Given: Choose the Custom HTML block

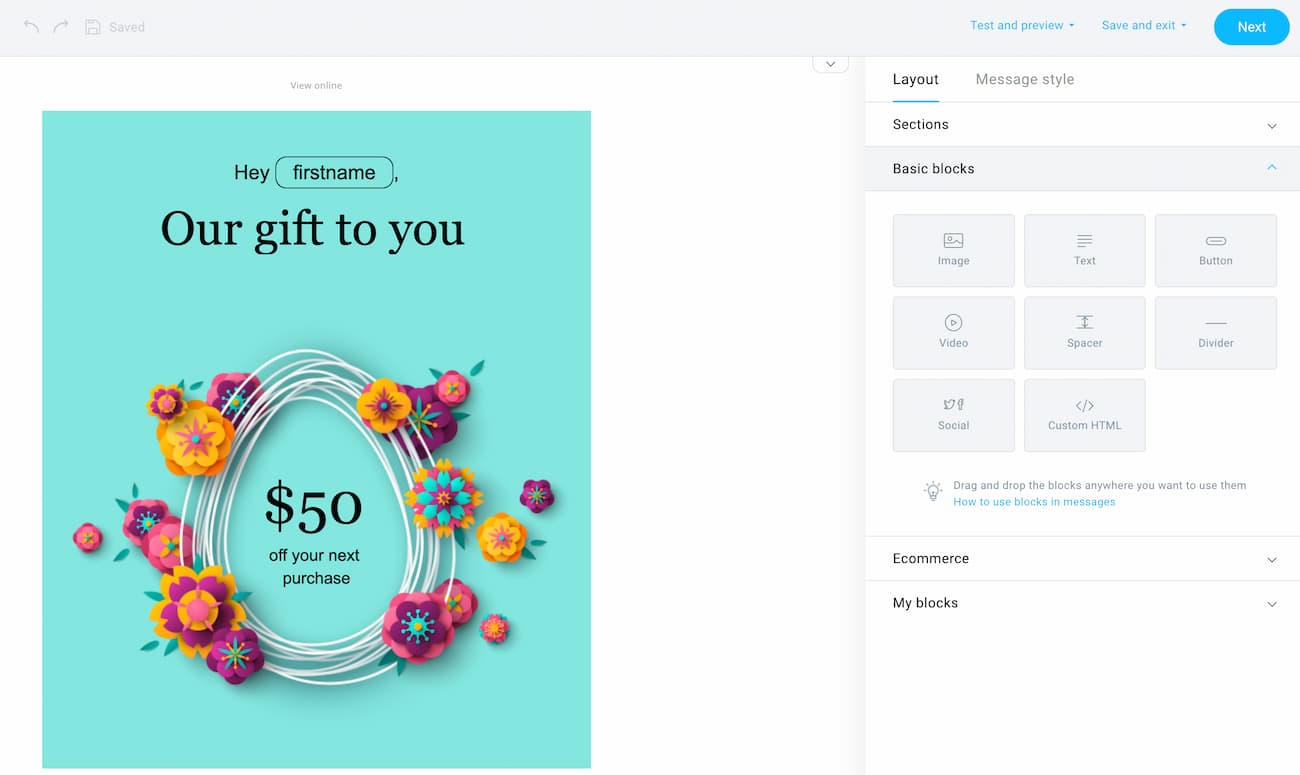Looking at the screenshot, I should click(1084, 414).
